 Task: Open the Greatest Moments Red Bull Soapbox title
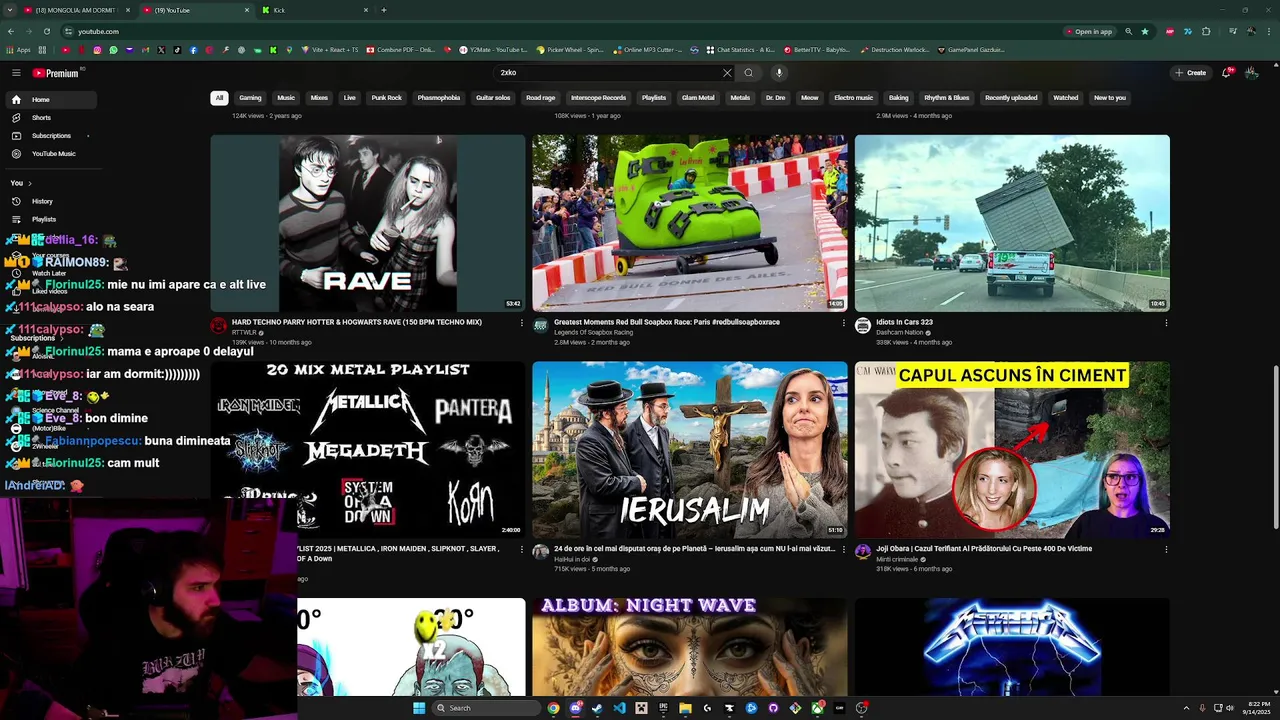pos(667,322)
